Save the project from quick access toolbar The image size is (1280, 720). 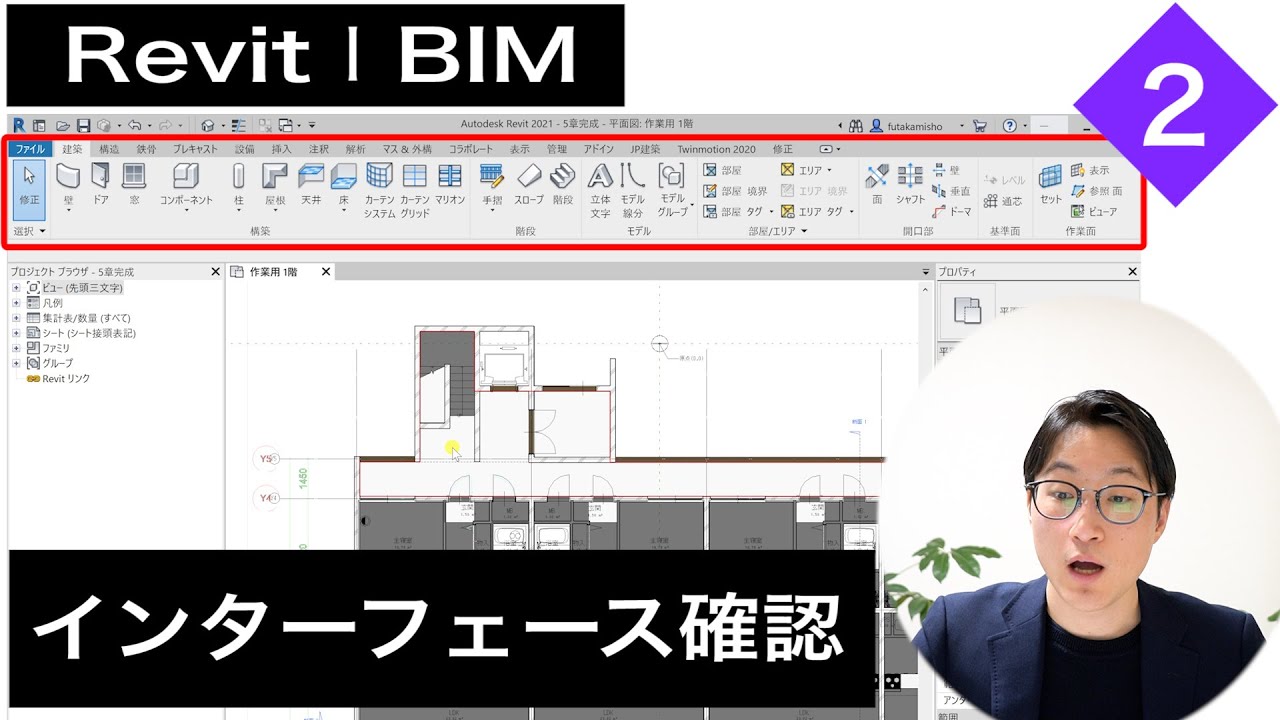tap(83, 126)
